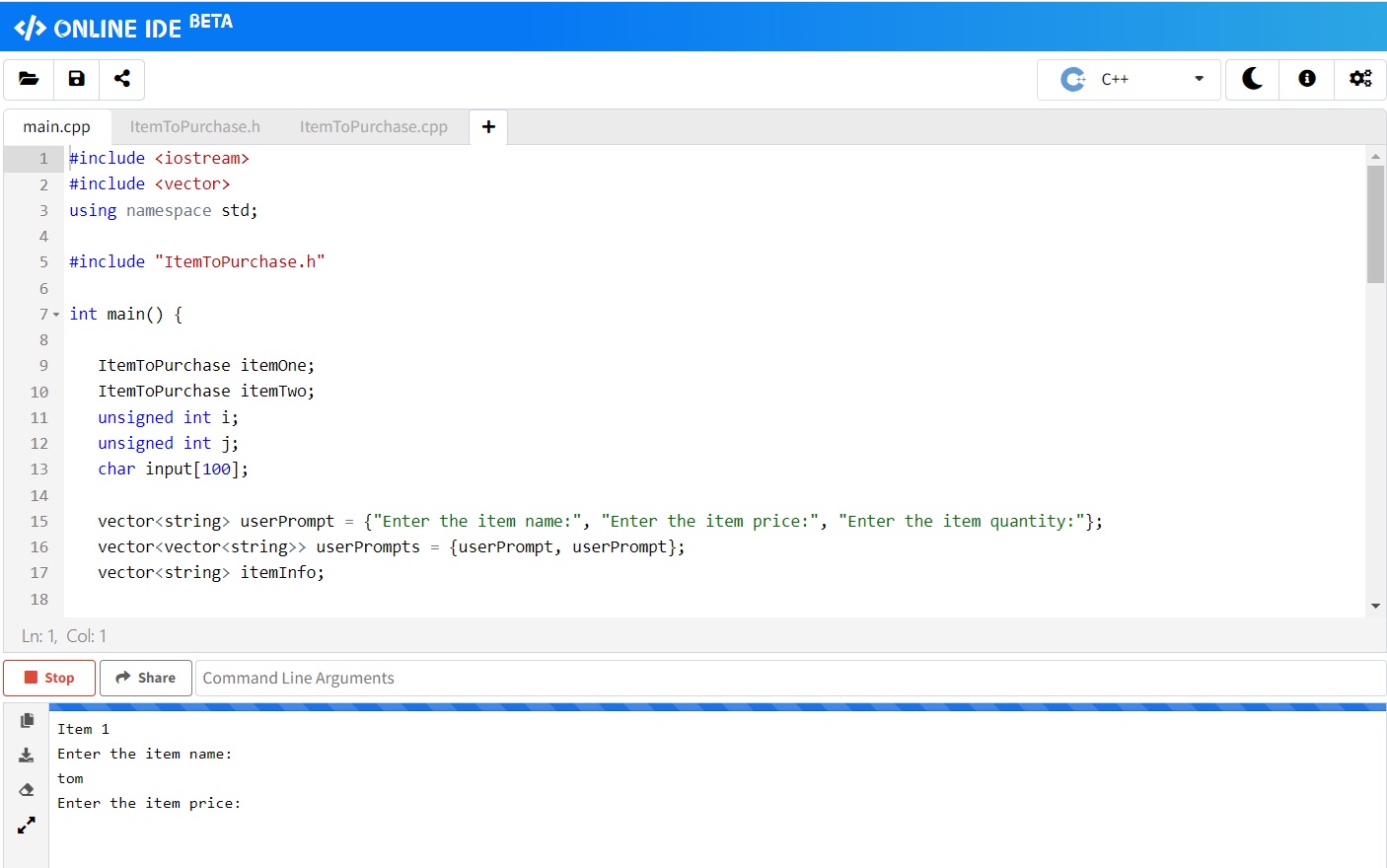The image size is (1387, 868).
Task: Select the main.cpp tab
Action: tap(56, 126)
